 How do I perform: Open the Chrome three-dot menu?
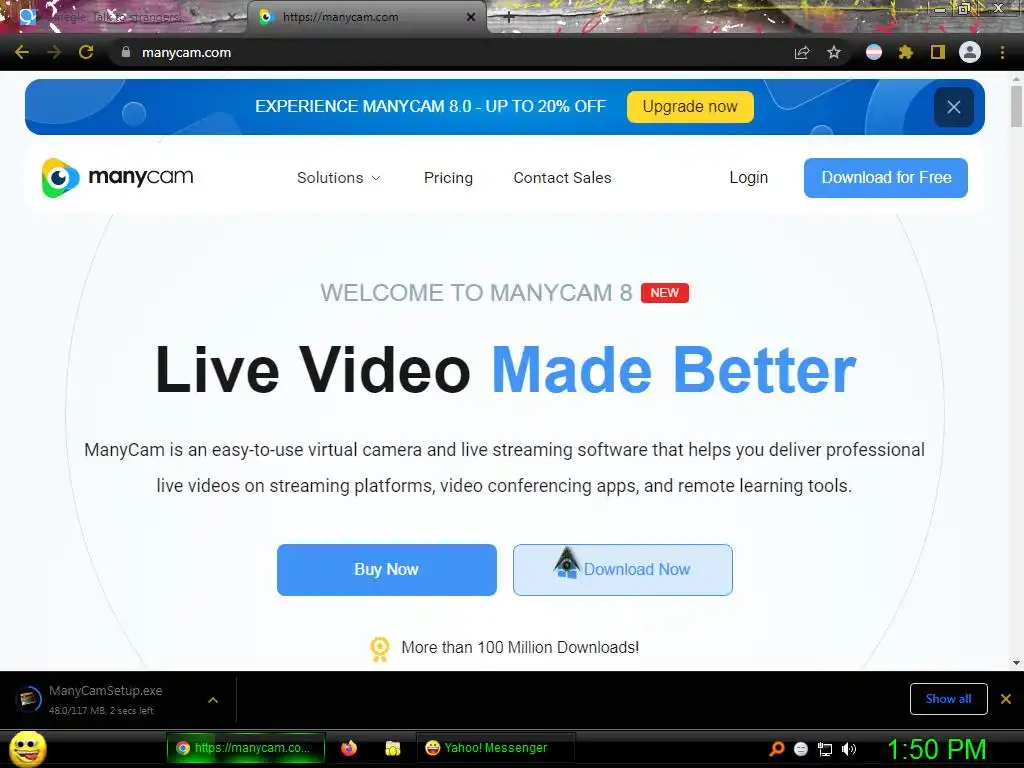(x=1002, y=53)
